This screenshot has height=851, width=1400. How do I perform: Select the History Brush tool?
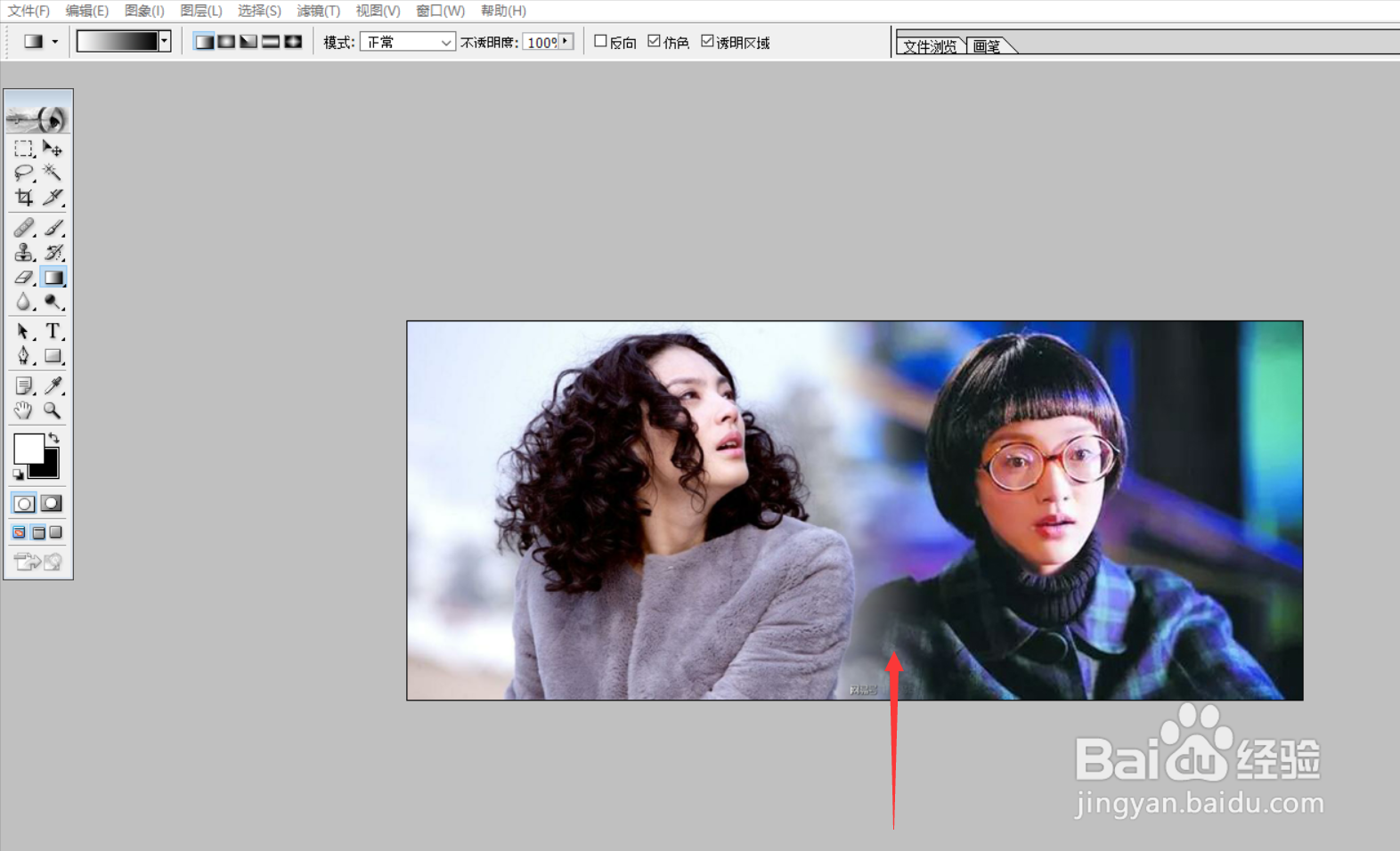point(53,253)
